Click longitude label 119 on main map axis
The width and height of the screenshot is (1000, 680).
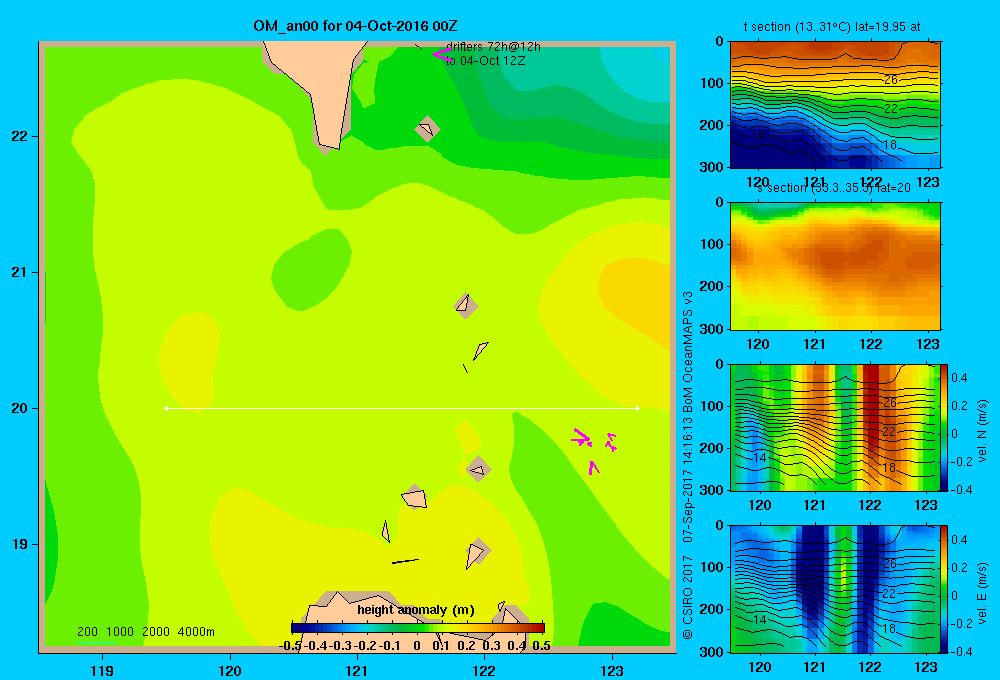coord(102,670)
